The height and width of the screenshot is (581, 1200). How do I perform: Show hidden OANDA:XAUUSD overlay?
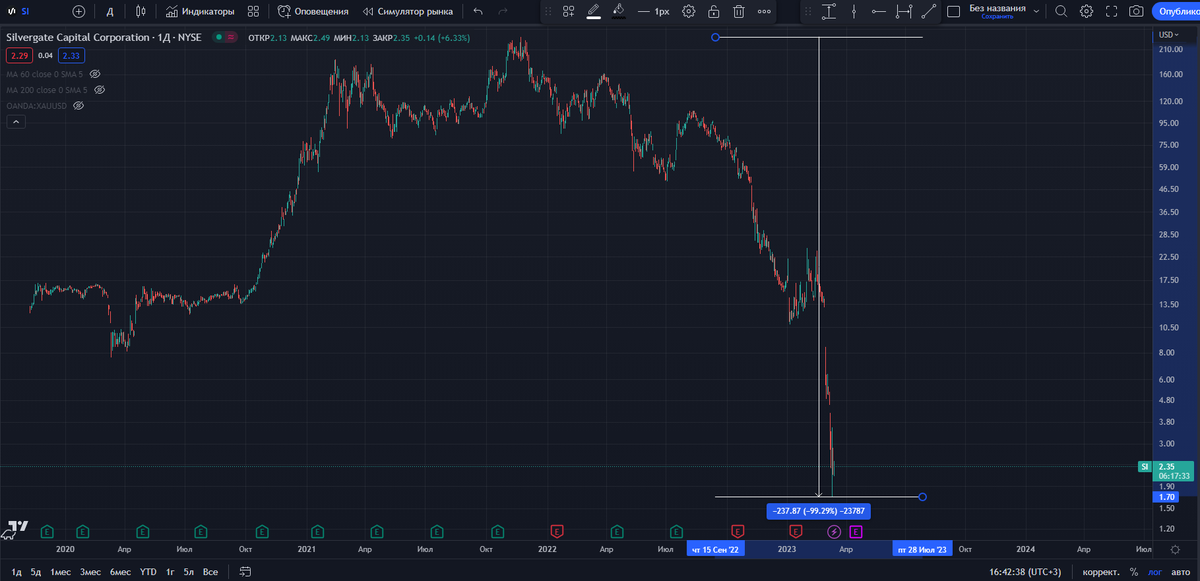point(77,105)
